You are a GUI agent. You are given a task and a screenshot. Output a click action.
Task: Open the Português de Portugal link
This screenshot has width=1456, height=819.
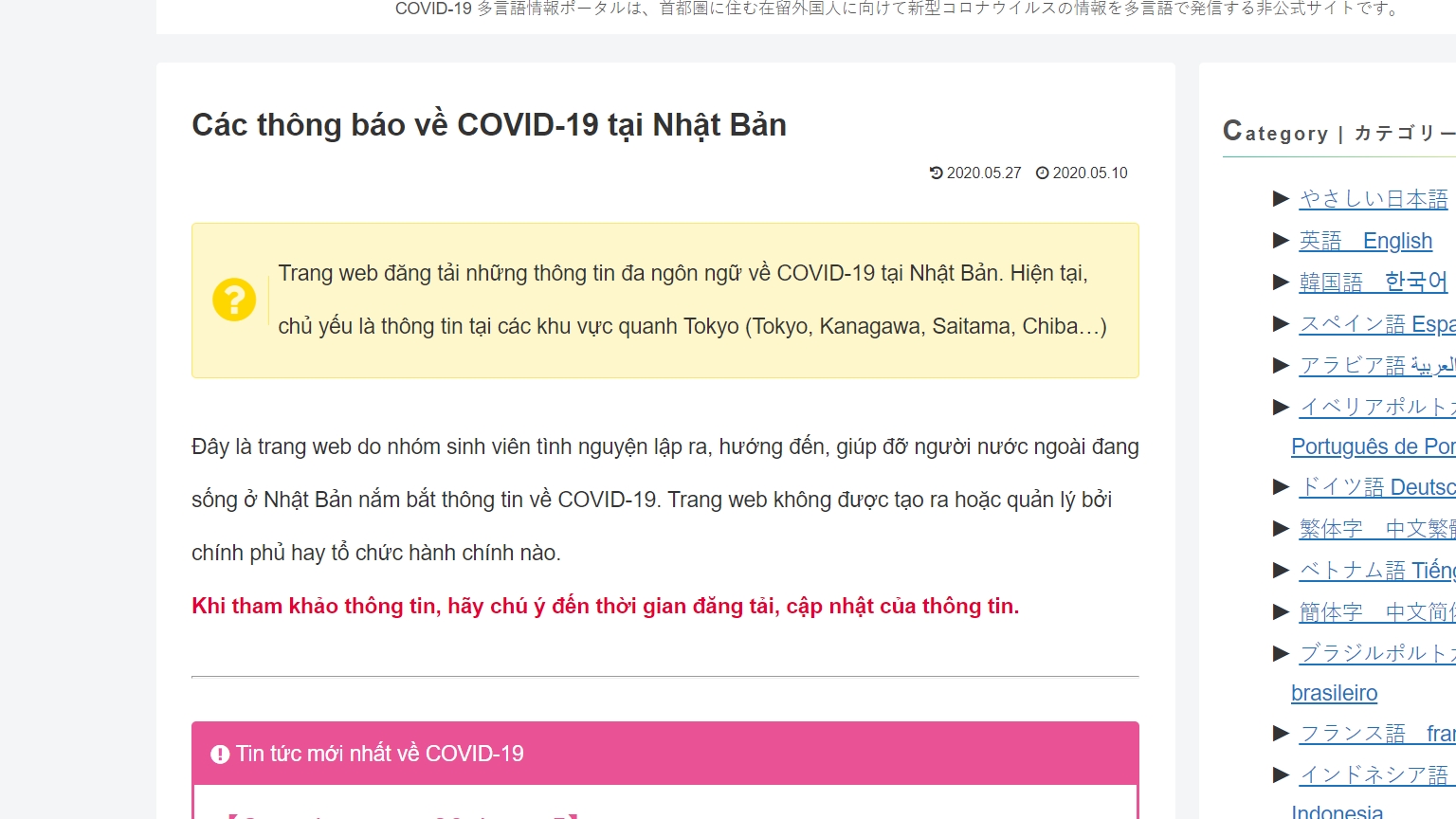pos(1373,446)
